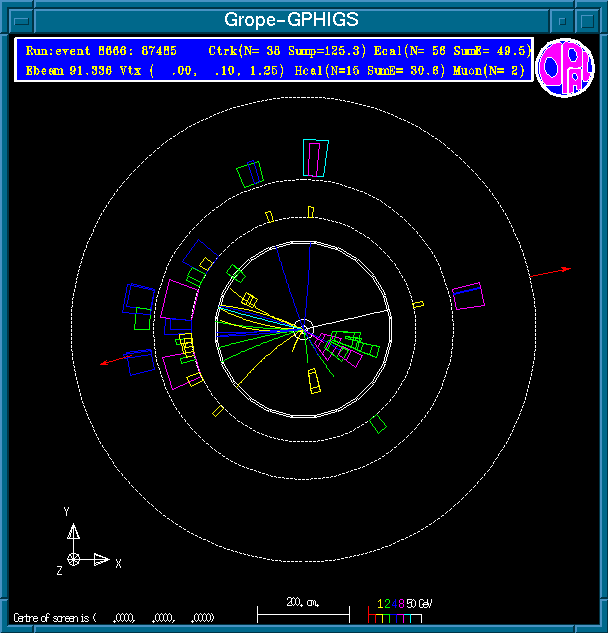Screen dimensions: 608x633
Task: Select the magenta calorimeter cluster at far right
Action: coord(467,296)
